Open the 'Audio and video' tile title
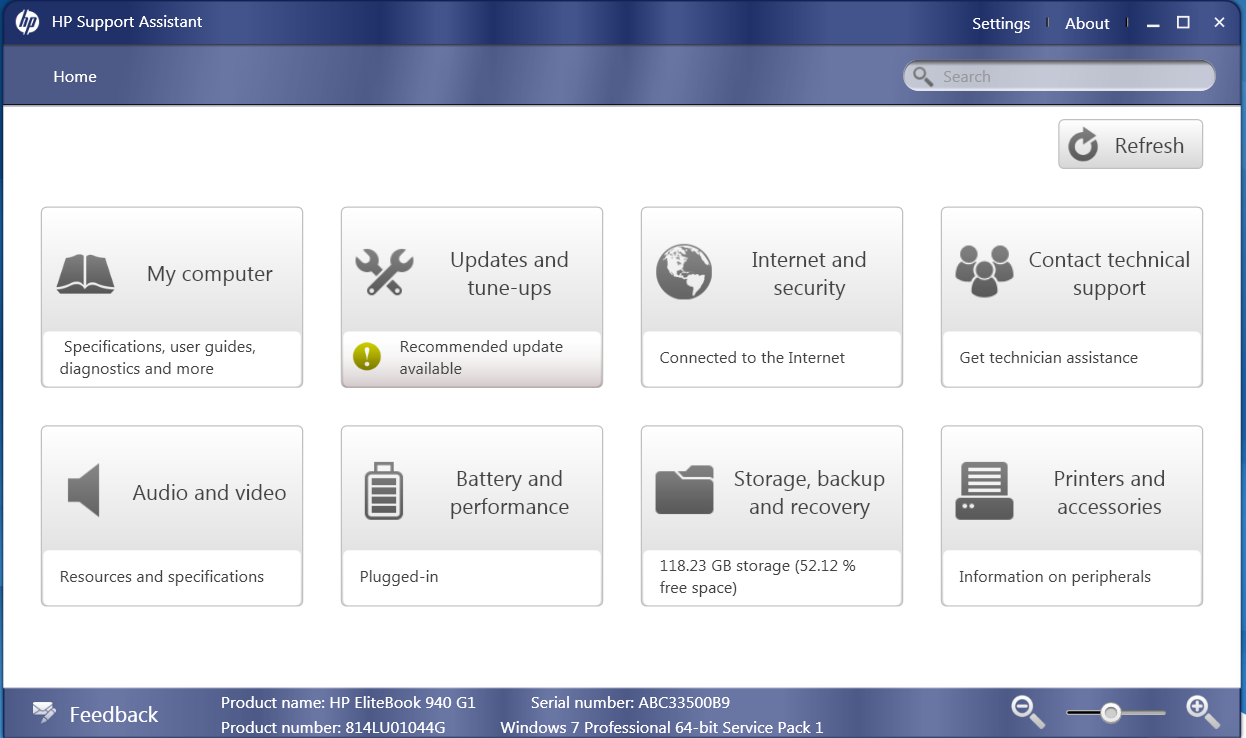 pos(209,493)
